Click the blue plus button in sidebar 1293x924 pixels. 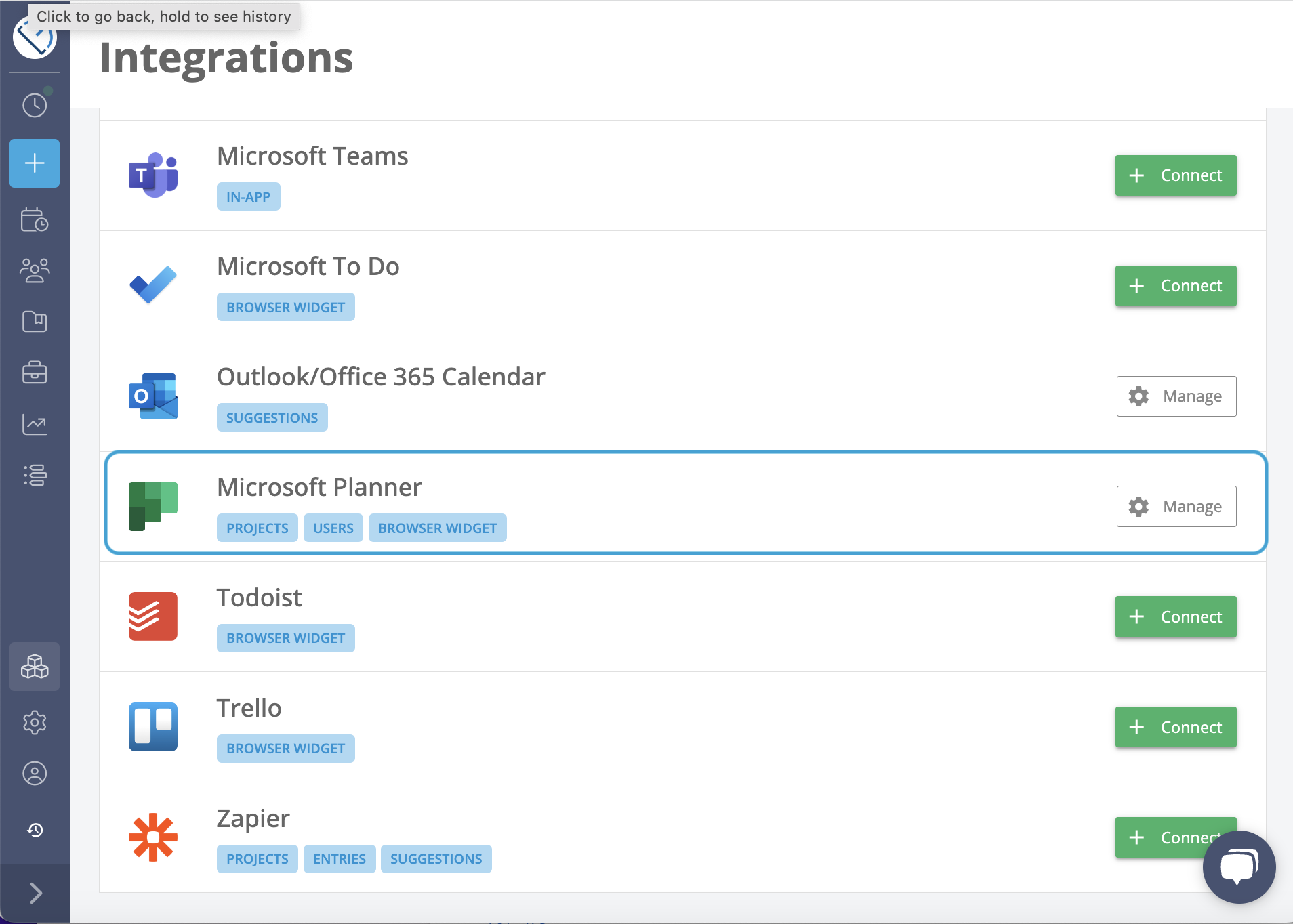(x=35, y=163)
